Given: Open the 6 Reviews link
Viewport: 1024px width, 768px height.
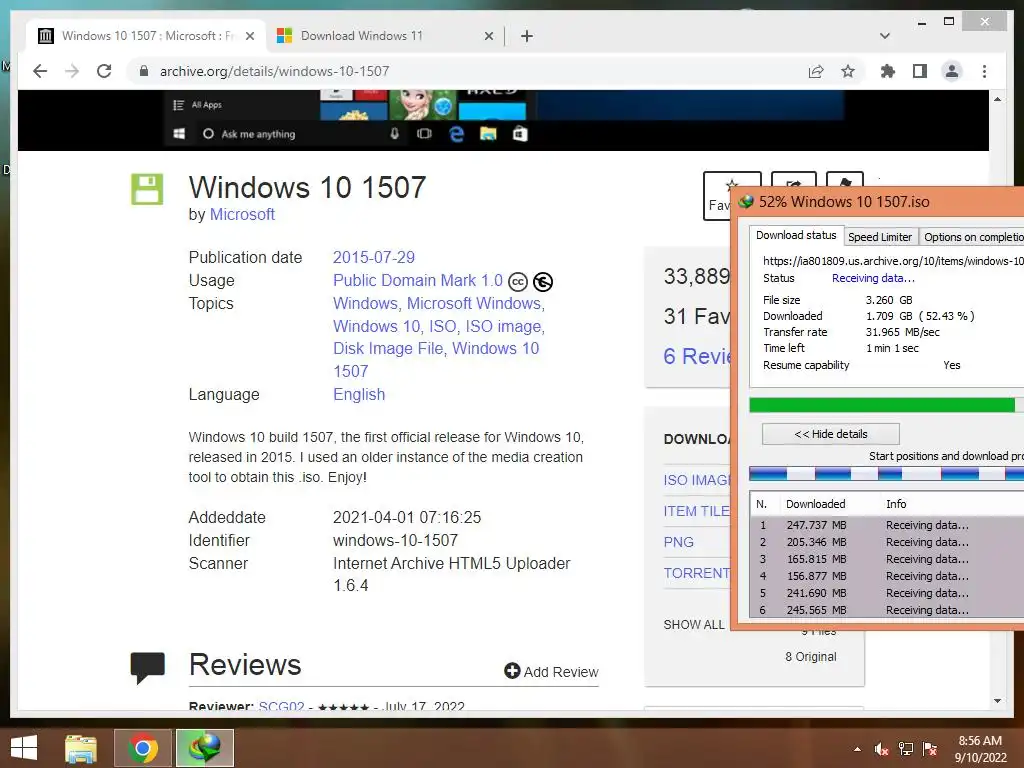Looking at the screenshot, I should 696,357.
